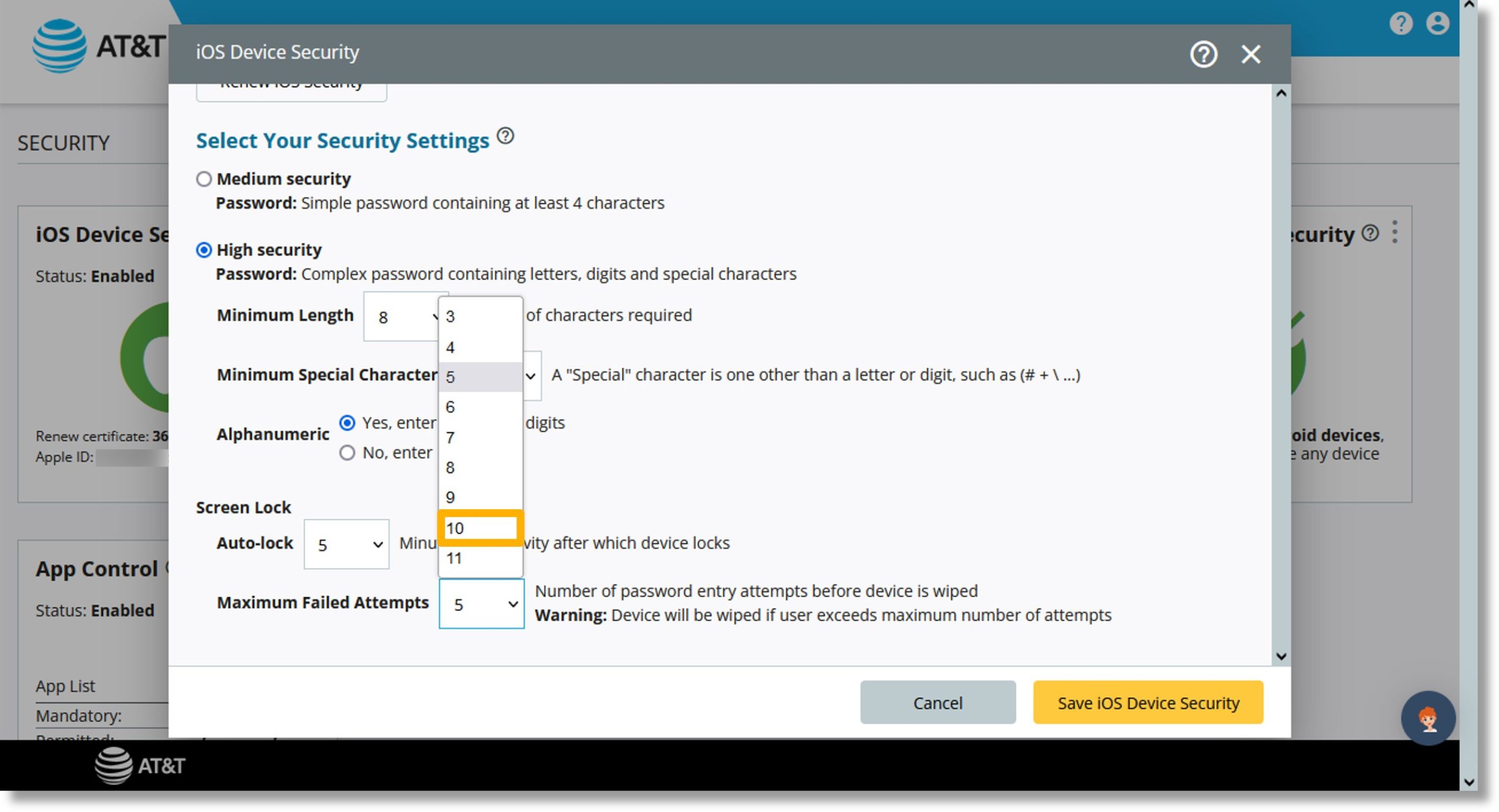The image size is (1499, 812).
Task: Click the SECURITY page heading
Action: [63, 143]
